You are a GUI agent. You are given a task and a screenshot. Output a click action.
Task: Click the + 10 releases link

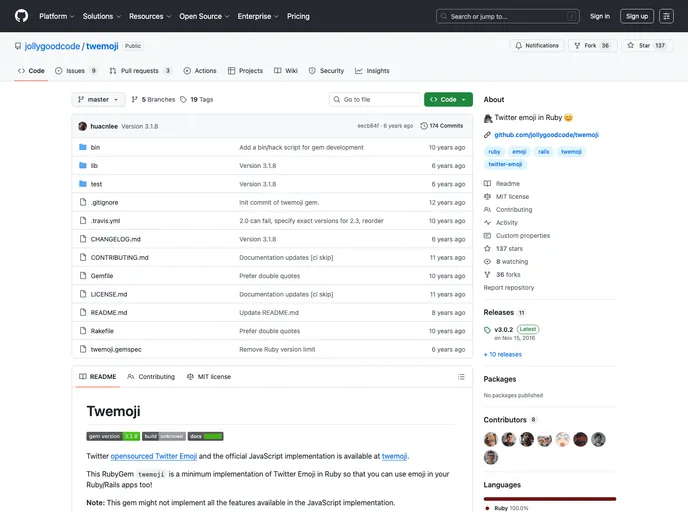503,354
